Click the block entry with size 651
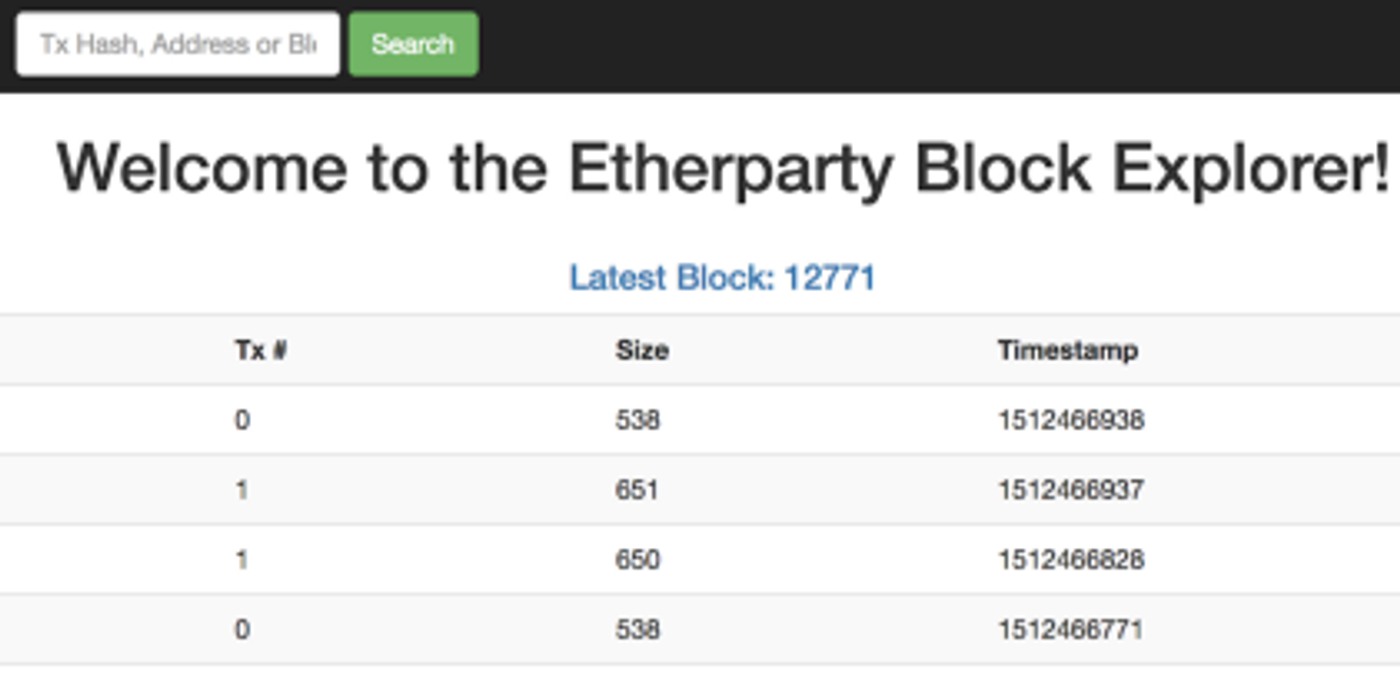The height and width of the screenshot is (675, 1400). (x=637, y=490)
